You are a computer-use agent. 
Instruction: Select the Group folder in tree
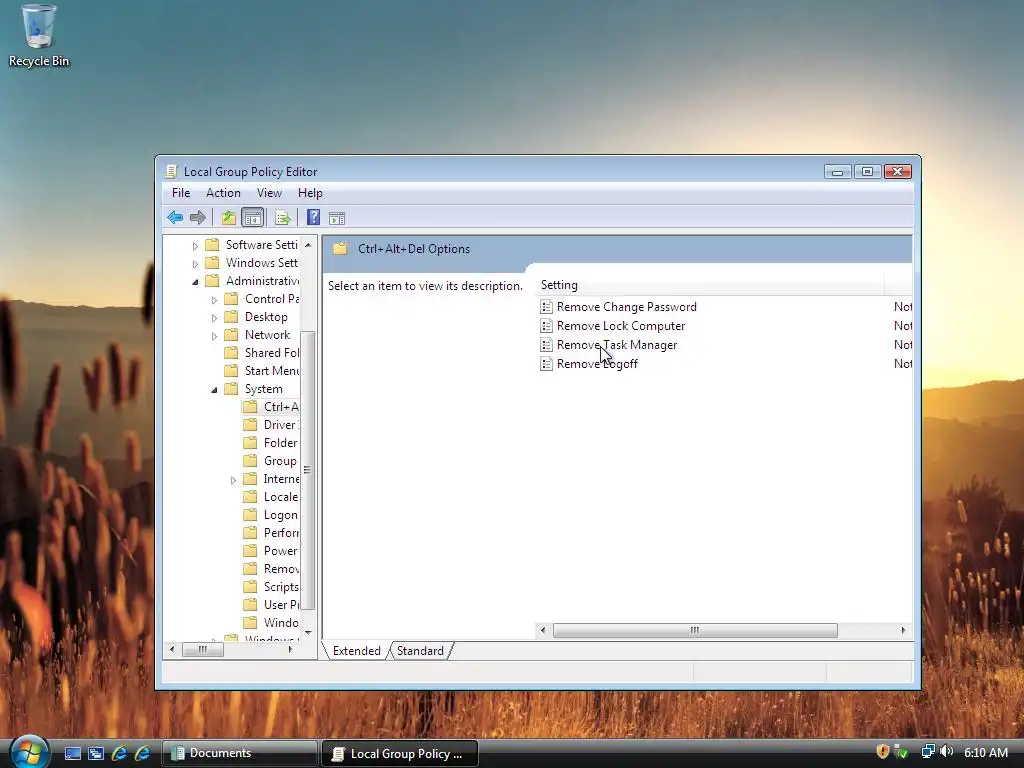(x=280, y=461)
